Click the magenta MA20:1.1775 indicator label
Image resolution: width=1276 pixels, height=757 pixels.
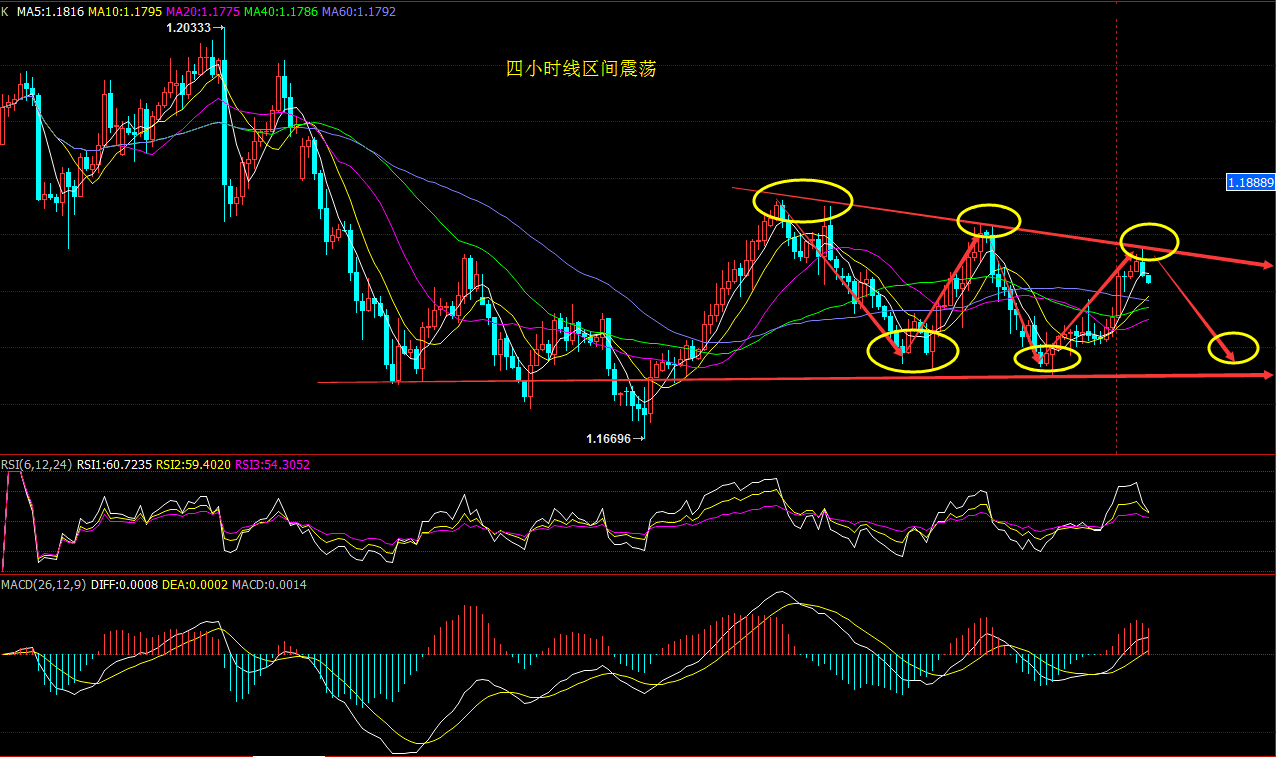tap(203, 12)
